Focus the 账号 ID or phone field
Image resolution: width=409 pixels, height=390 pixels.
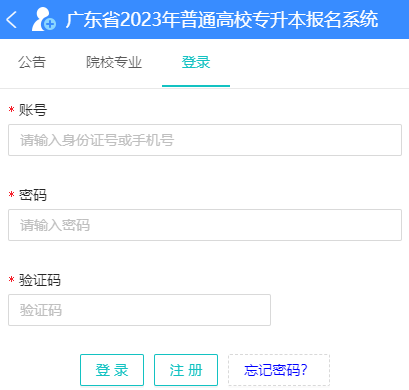[x=205, y=140]
